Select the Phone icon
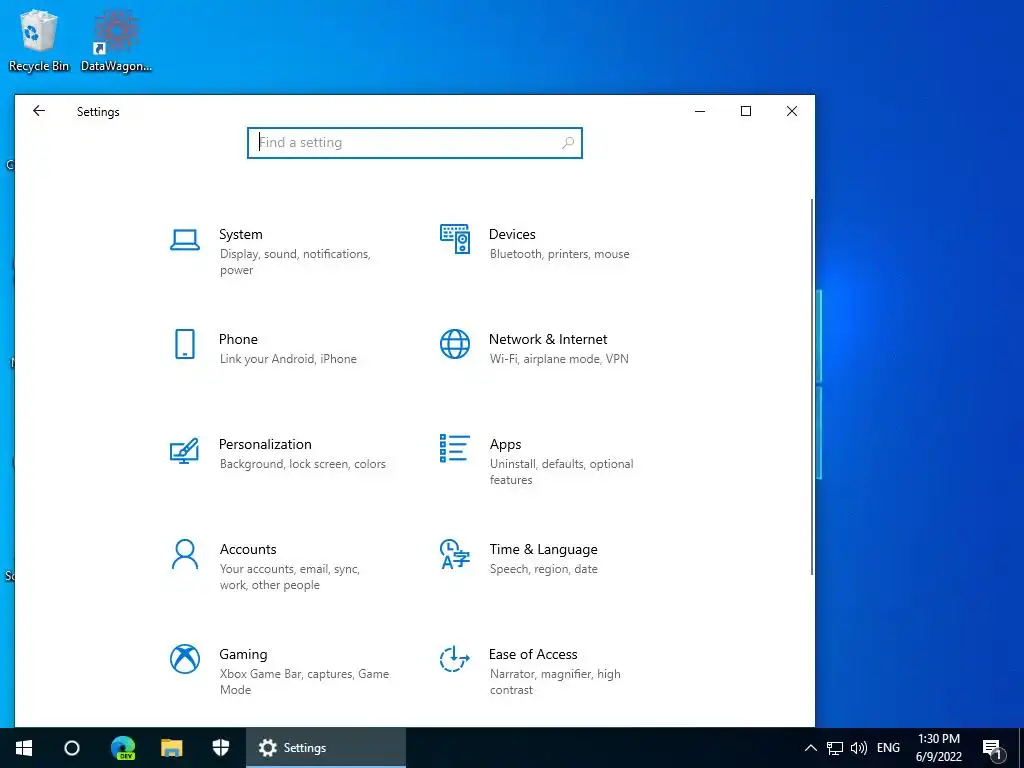 pyautogui.click(x=185, y=344)
